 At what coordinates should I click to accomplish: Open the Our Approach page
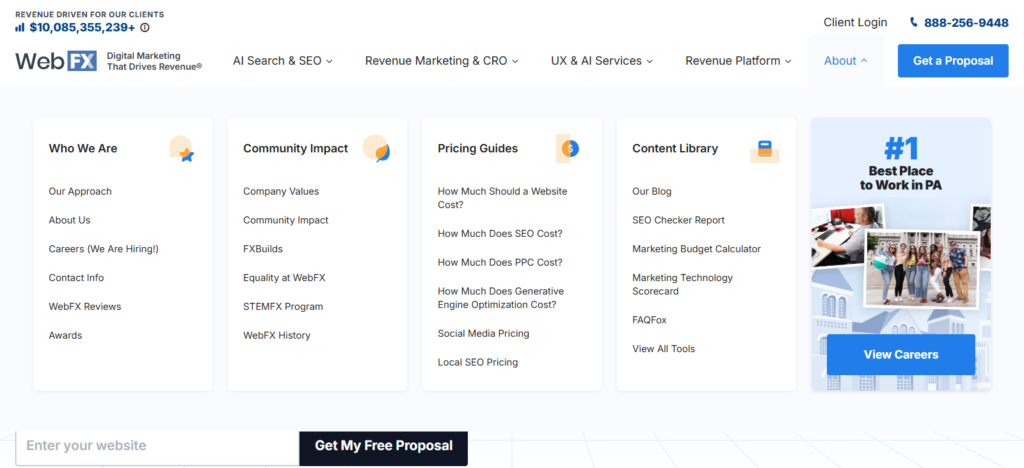(x=80, y=191)
